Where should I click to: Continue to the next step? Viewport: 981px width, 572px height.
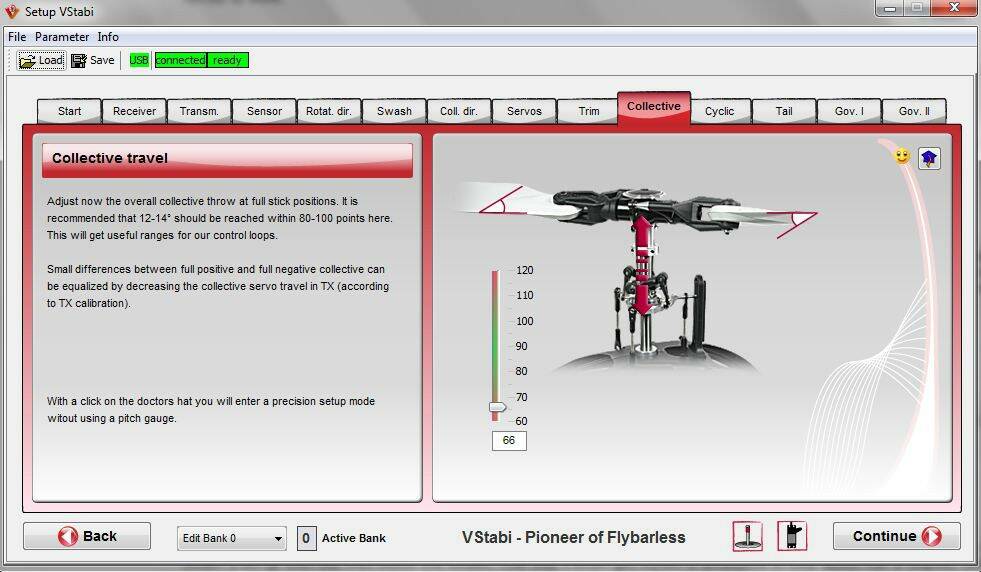point(897,536)
